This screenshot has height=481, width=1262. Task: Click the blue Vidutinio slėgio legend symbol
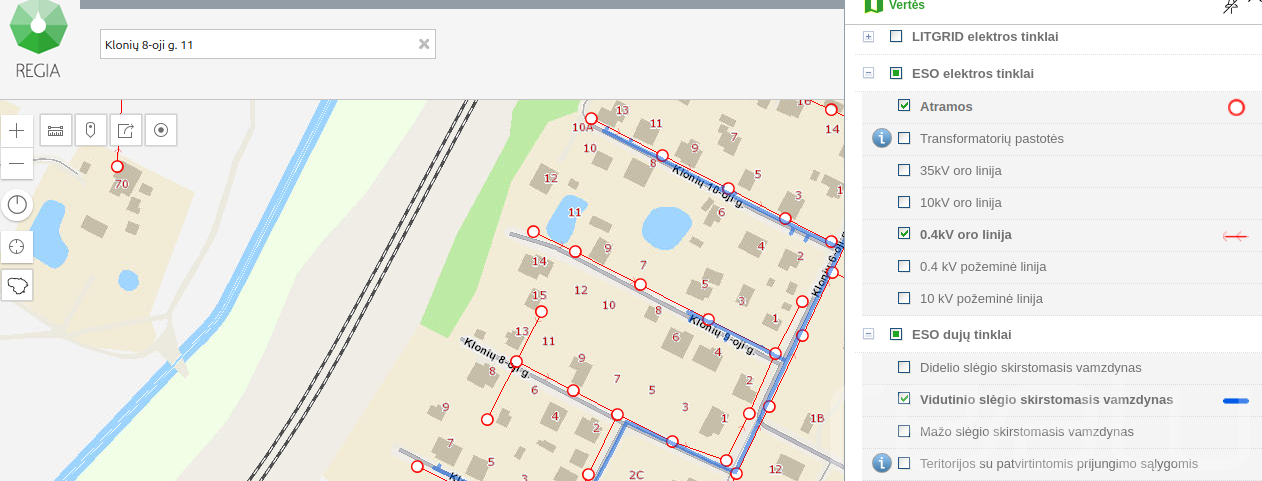tap(1236, 400)
